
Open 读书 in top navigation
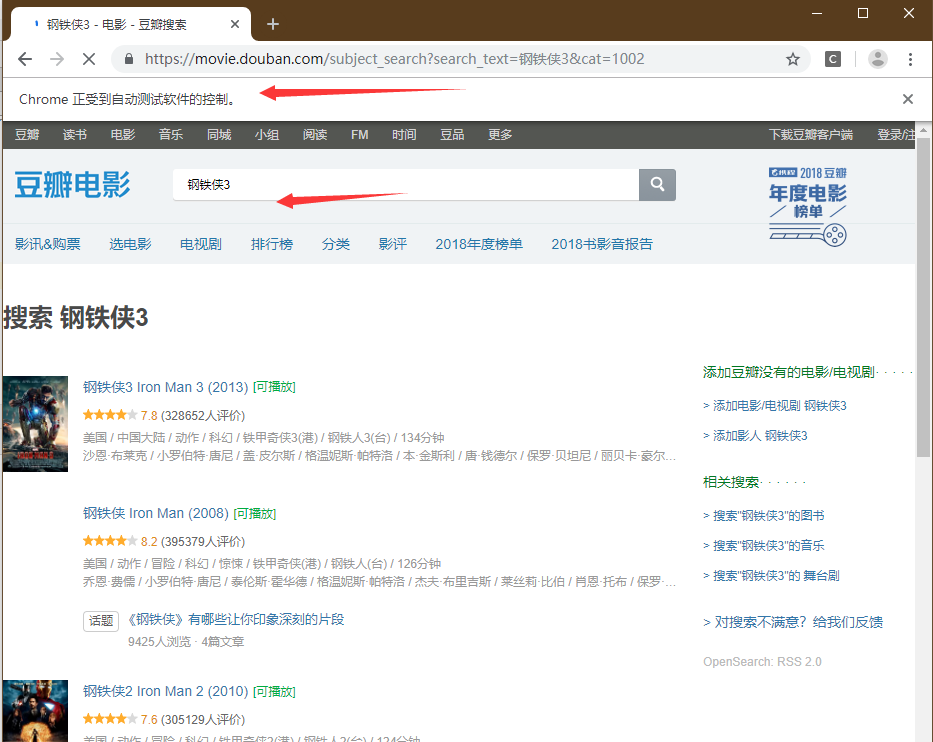coord(75,134)
